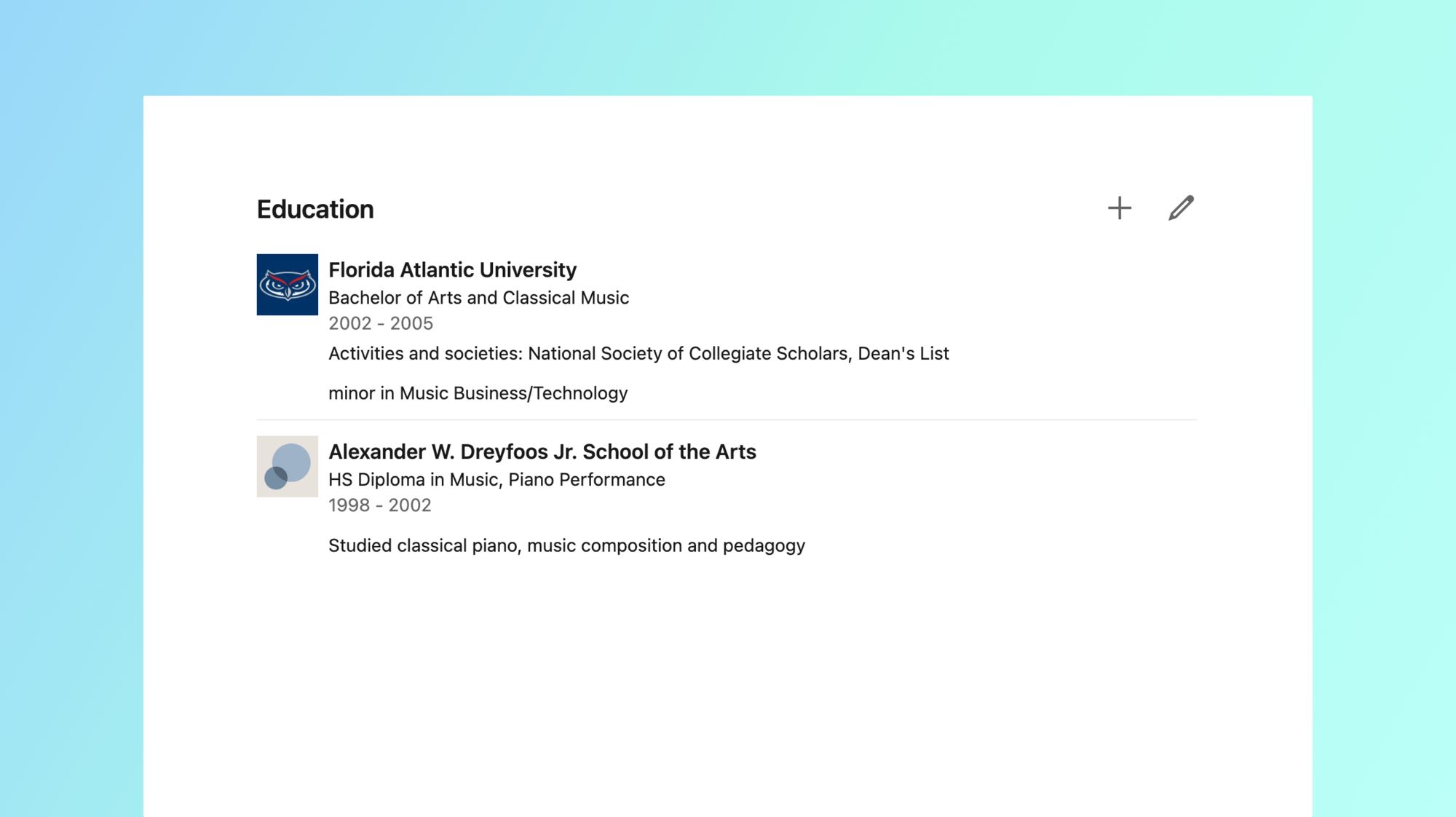Click the Education section heading
This screenshot has width=1456, height=817.
click(x=315, y=210)
